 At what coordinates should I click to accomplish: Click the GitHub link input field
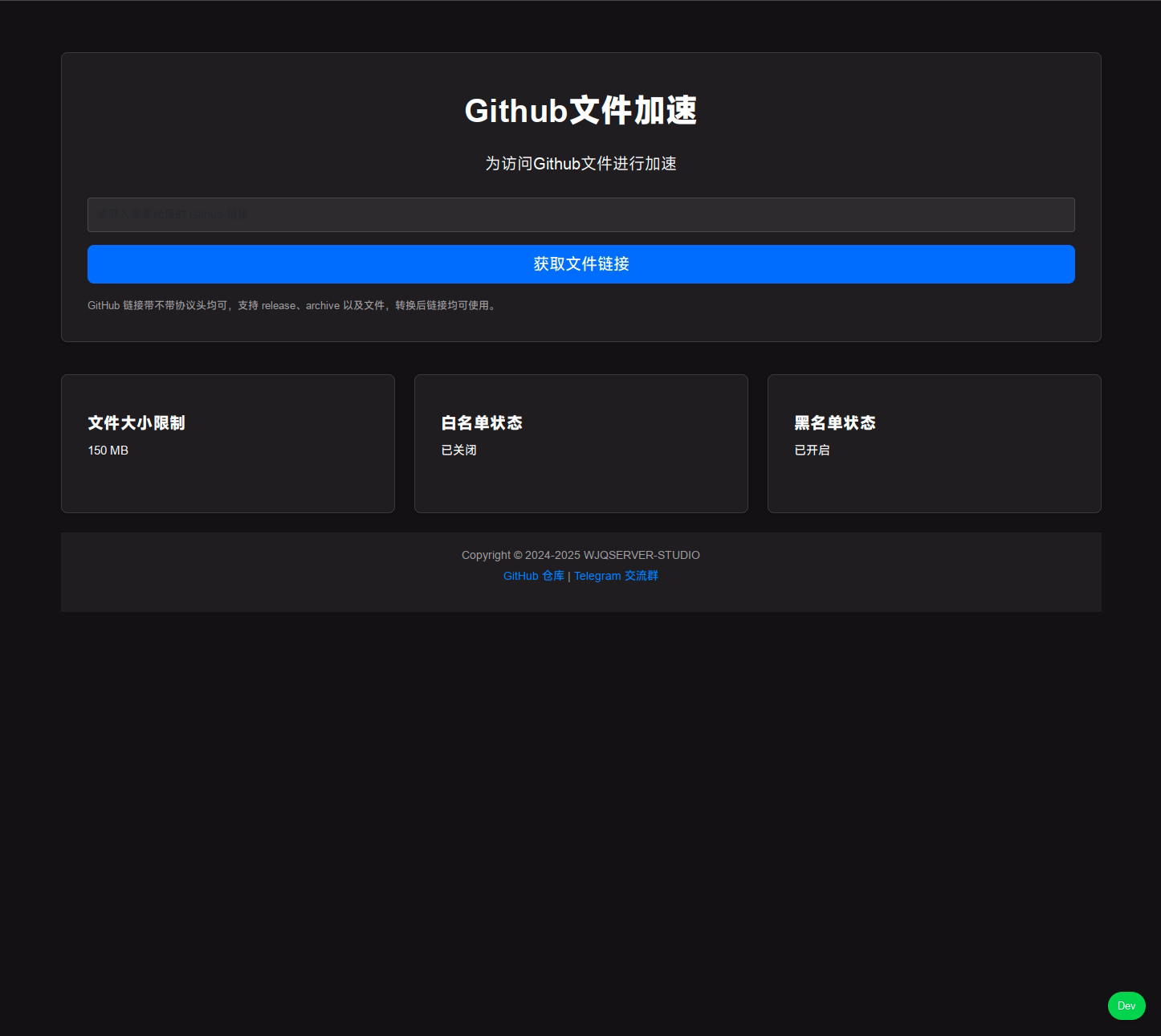pyautogui.click(x=580, y=214)
